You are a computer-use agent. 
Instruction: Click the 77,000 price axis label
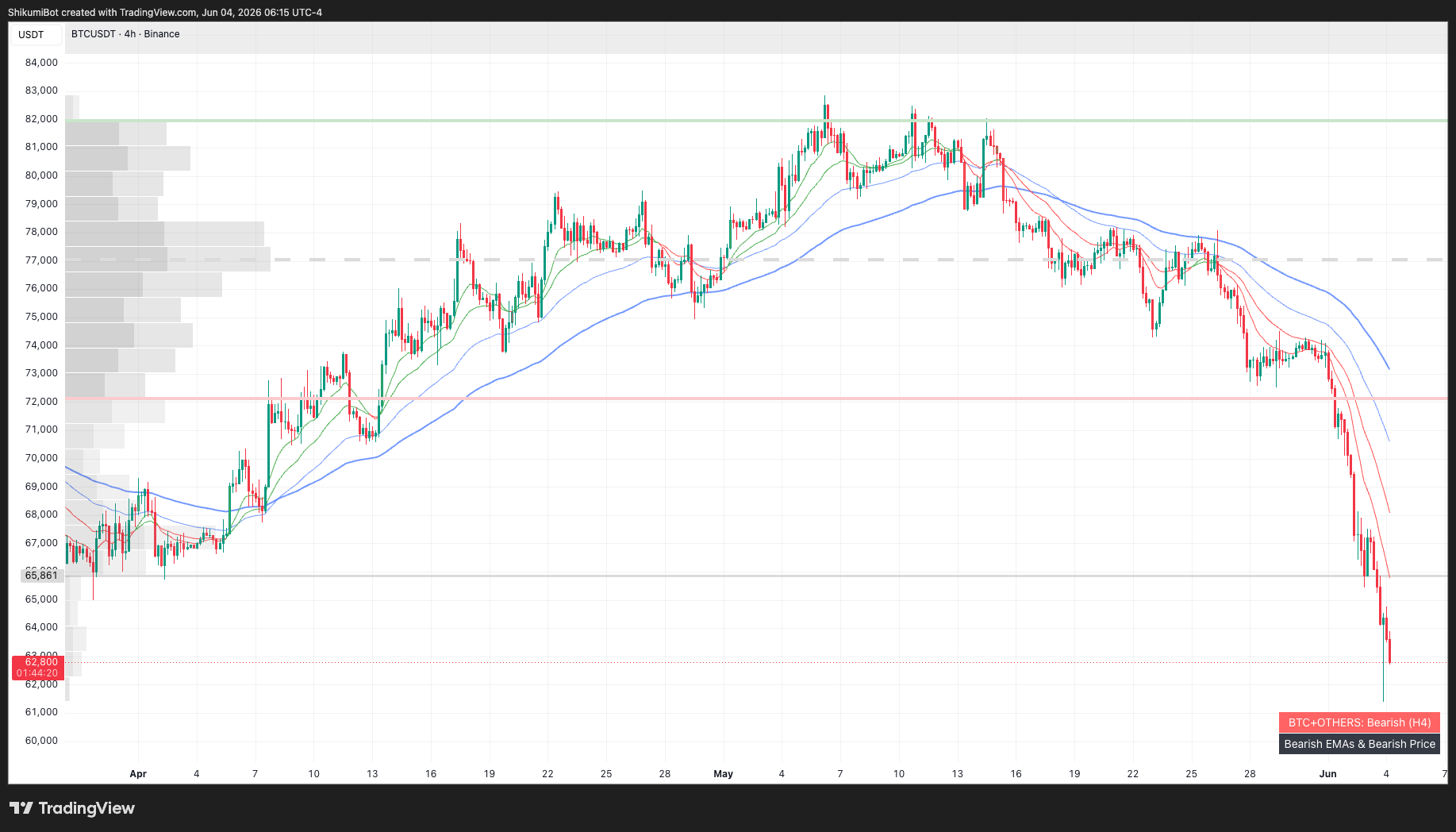[x=41, y=260]
